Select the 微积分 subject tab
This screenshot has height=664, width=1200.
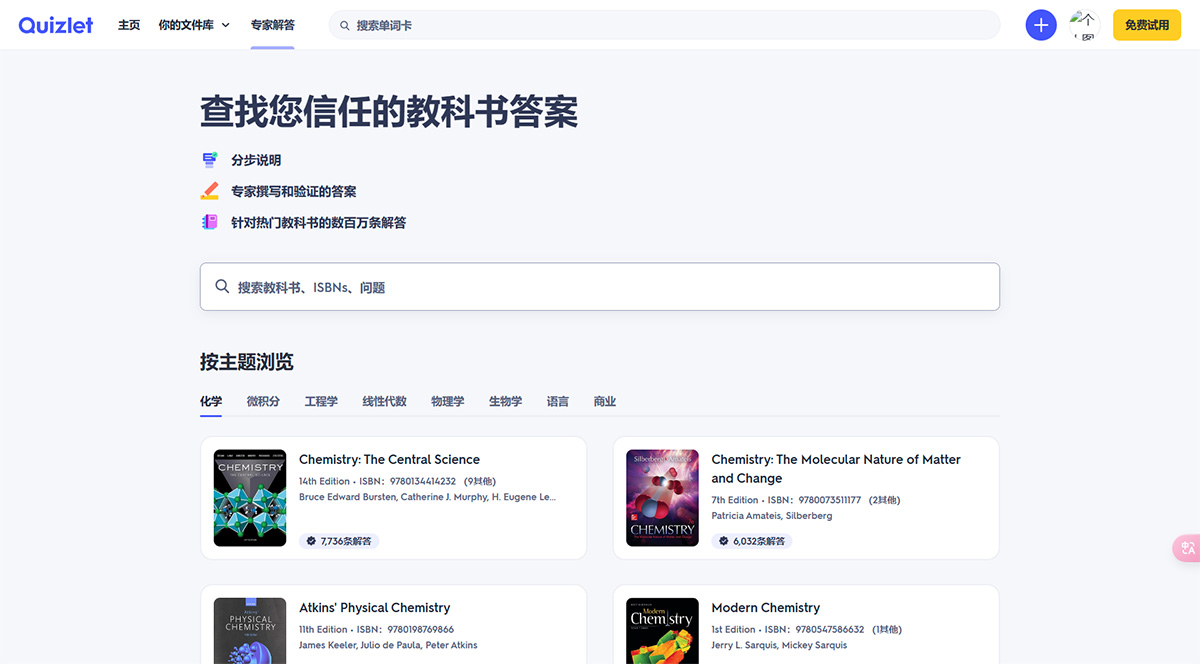click(x=262, y=400)
